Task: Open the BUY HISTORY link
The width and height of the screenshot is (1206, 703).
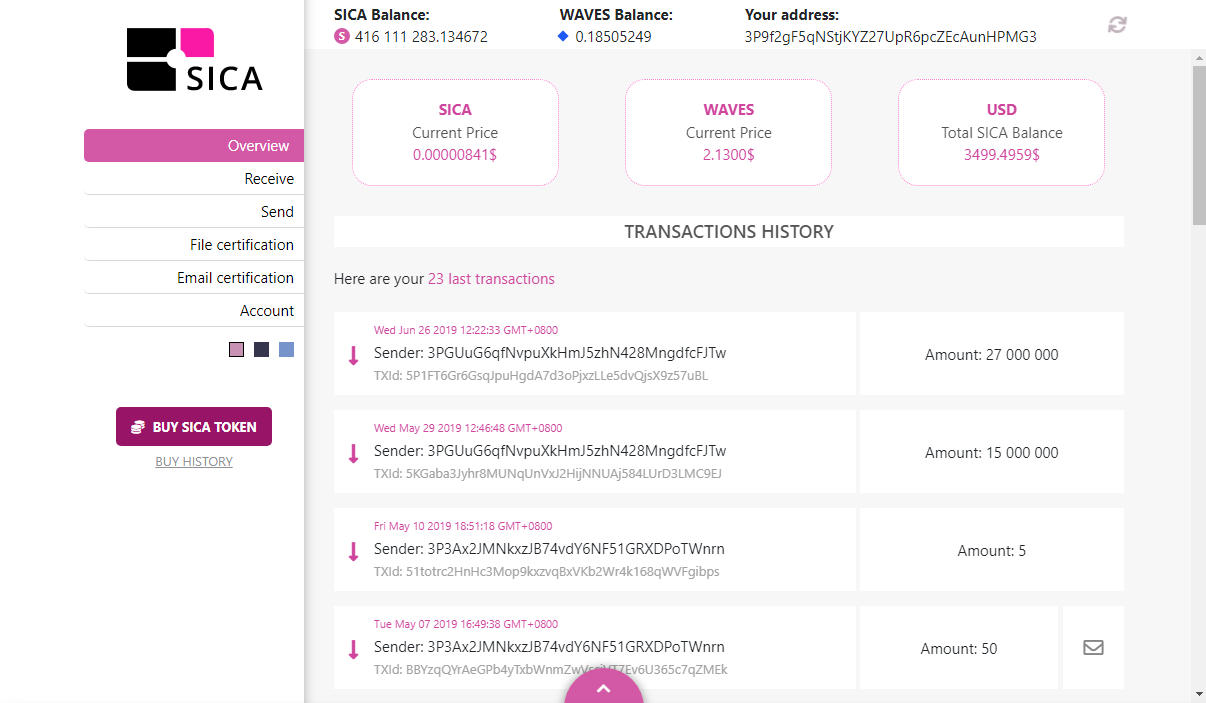Action: [194, 461]
